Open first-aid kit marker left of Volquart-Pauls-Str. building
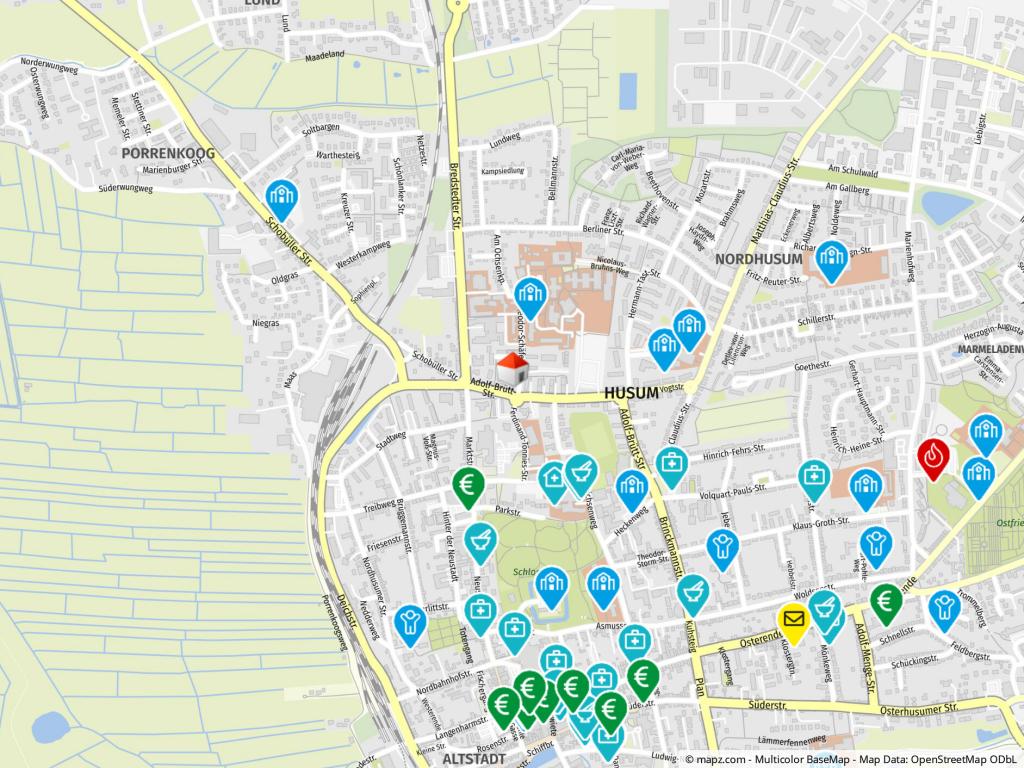This screenshot has width=1024, height=768. 815,476
